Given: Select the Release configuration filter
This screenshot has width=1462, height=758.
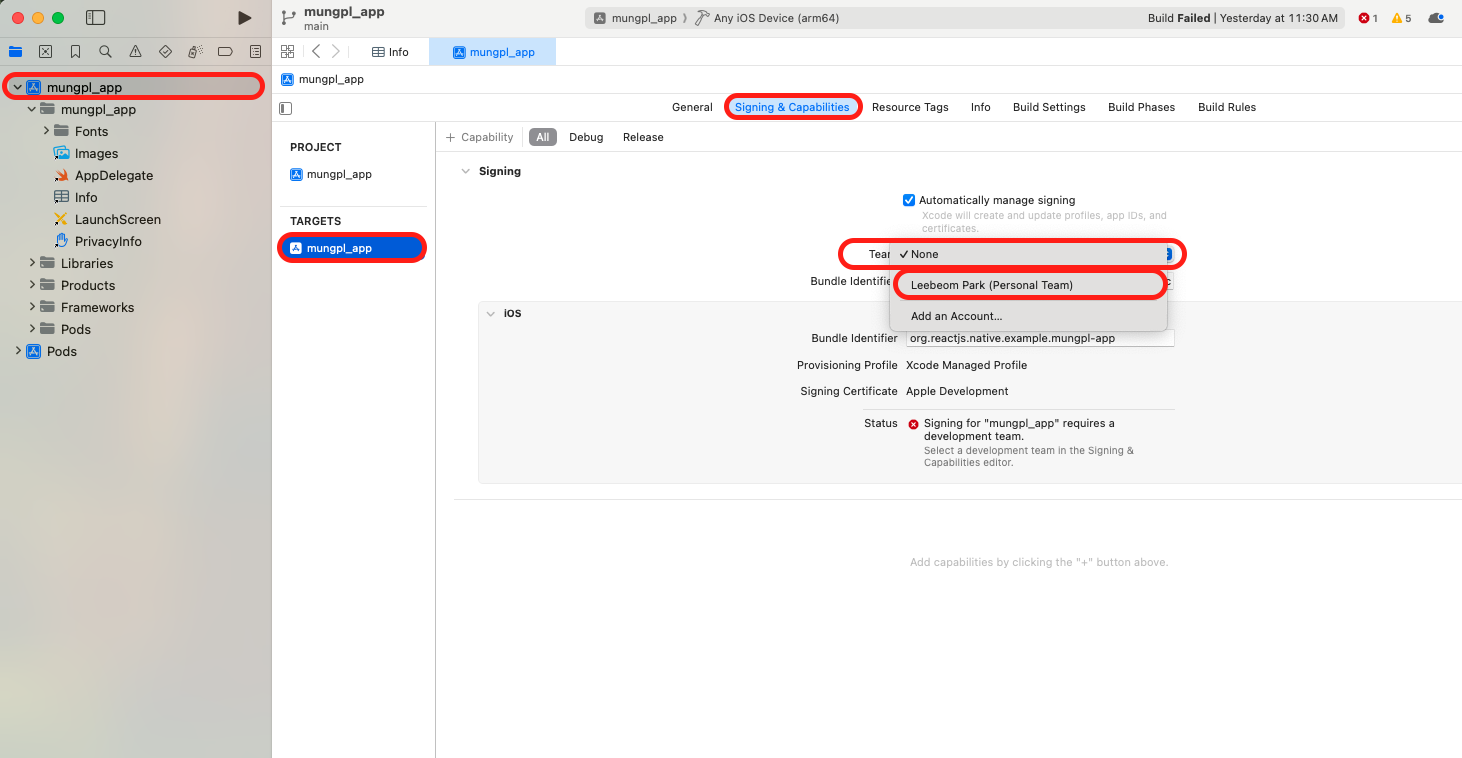Looking at the screenshot, I should point(643,137).
